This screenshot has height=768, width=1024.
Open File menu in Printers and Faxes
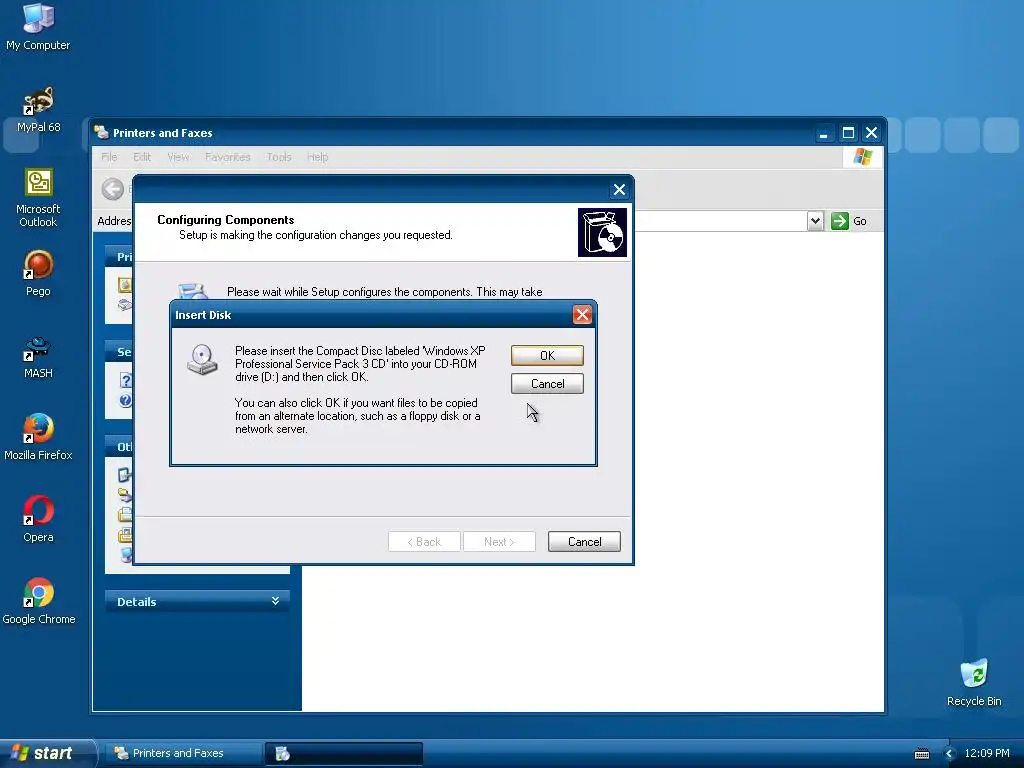point(109,157)
